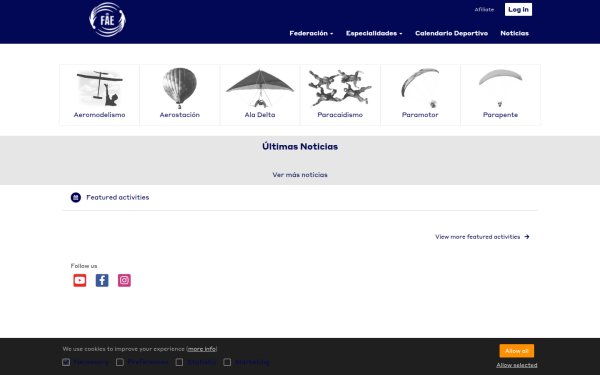This screenshot has width=600, height=375.
Task: Click the Últimas Noticias heading
Action: (300, 147)
